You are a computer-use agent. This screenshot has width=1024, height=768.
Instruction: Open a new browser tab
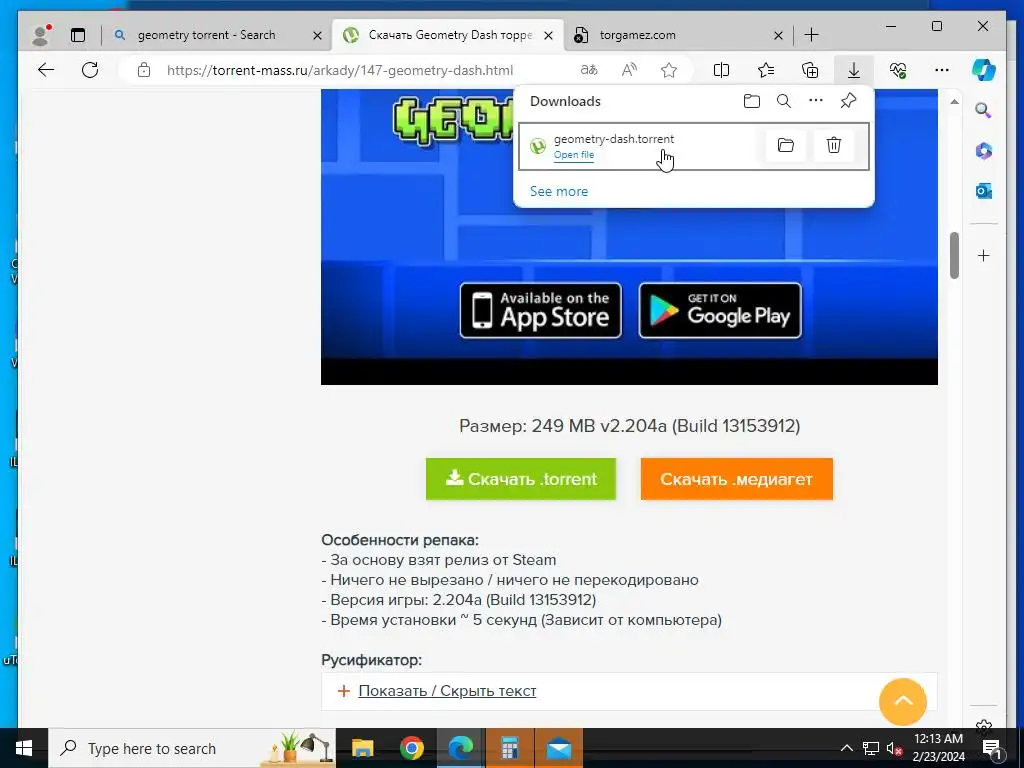(x=811, y=35)
